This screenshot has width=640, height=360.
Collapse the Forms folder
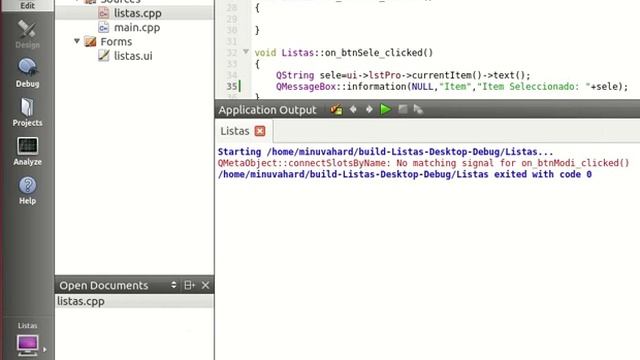77,41
